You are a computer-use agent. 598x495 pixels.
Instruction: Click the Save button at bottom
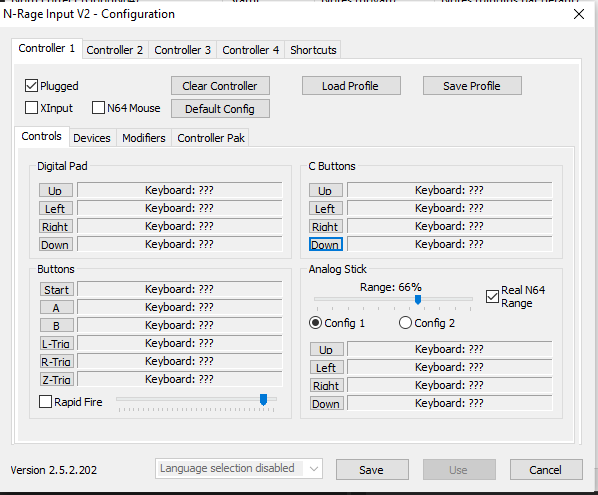click(x=372, y=469)
